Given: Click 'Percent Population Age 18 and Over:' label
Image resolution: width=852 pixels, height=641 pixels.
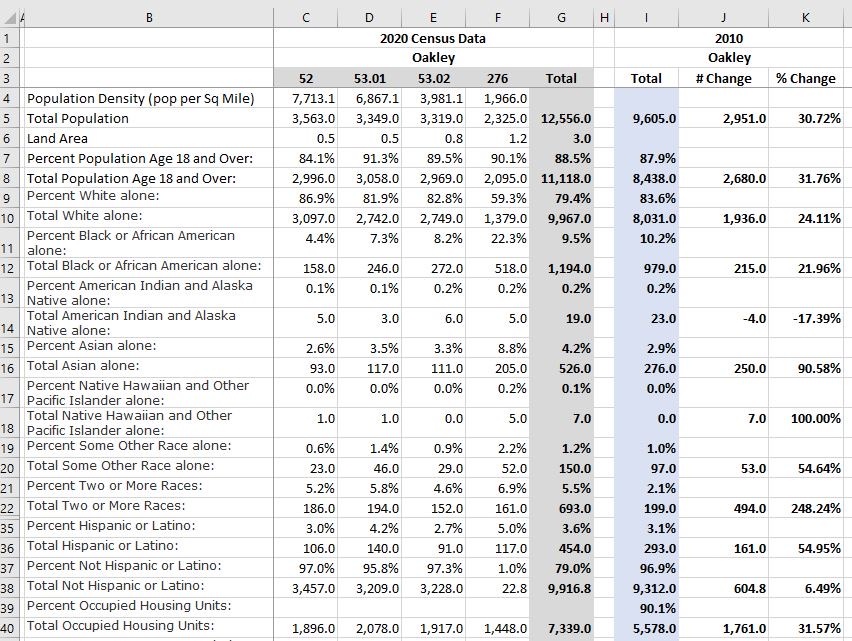Looking at the screenshot, I should pyautogui.click(x=140, y=159).
